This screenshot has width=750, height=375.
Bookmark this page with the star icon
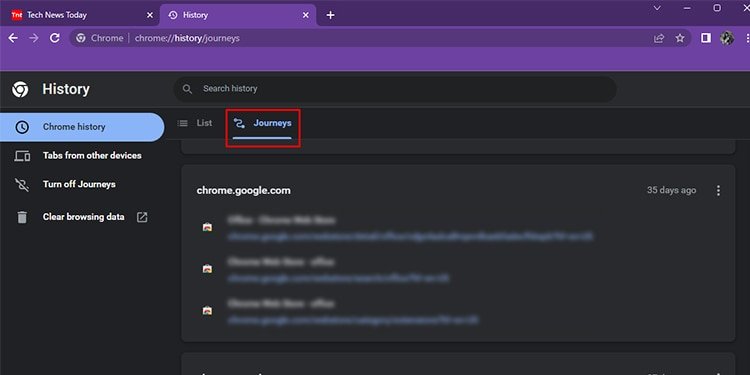[x=680, y=38]
